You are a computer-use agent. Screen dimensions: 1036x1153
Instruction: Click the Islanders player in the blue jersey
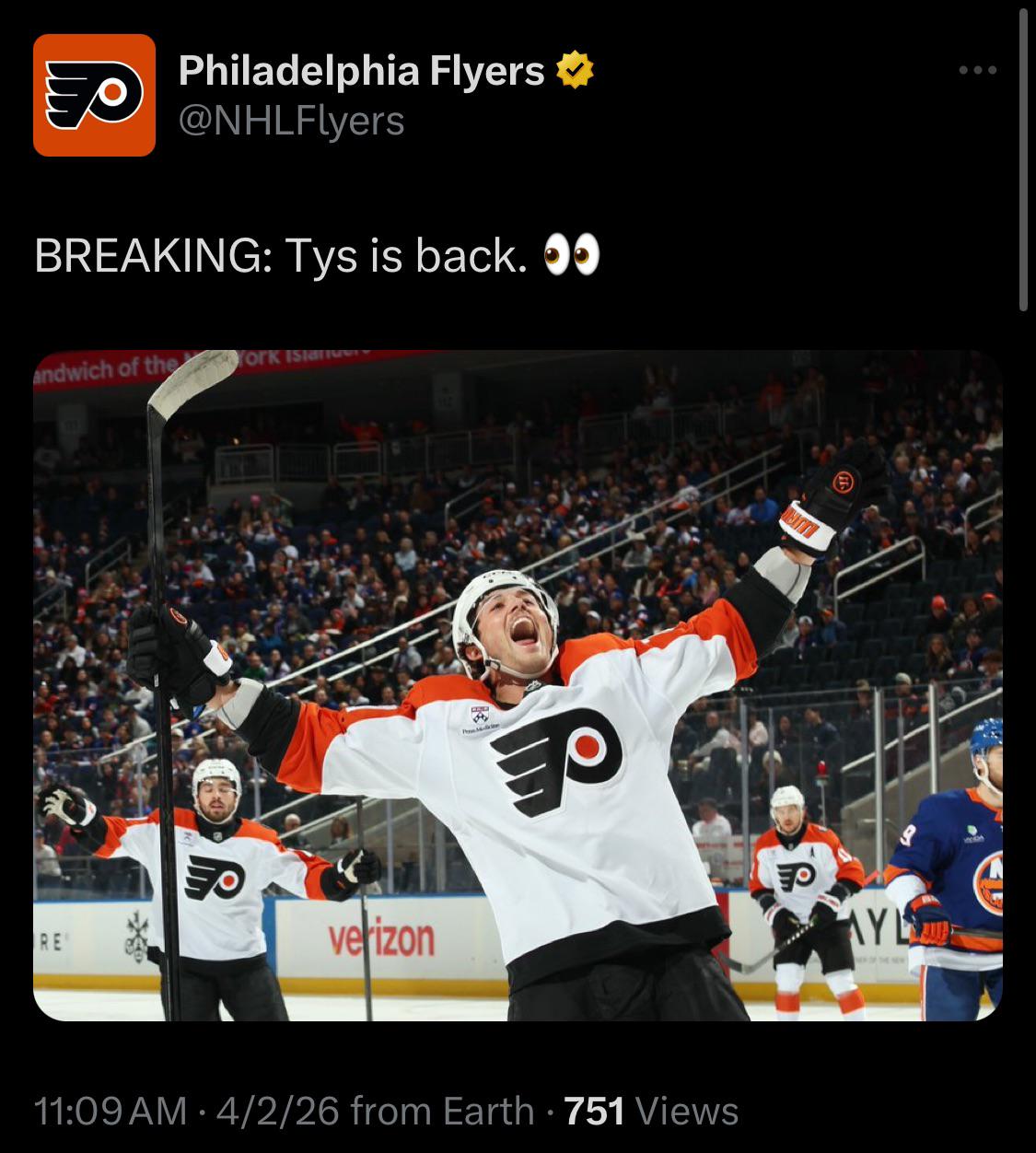pyautogui.click(x=952, y=869)
